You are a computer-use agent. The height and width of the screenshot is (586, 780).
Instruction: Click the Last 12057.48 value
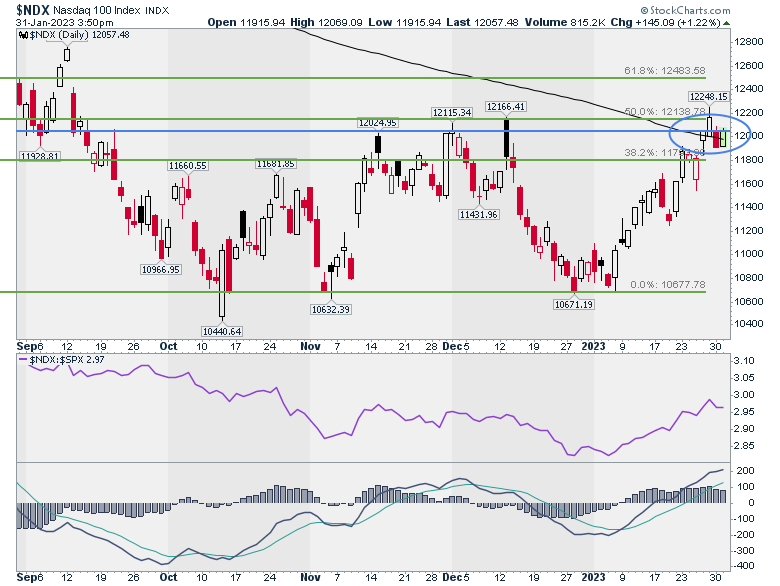483,22
